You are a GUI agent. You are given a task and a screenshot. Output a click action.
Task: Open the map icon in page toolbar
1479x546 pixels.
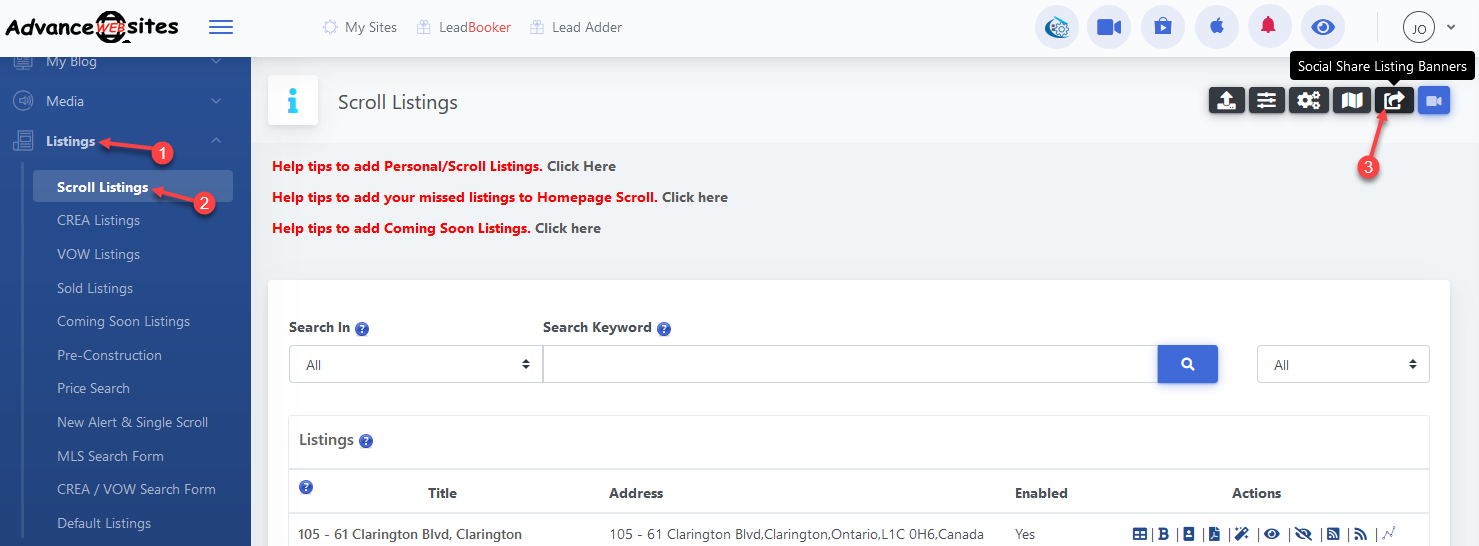coord(1352,100)
